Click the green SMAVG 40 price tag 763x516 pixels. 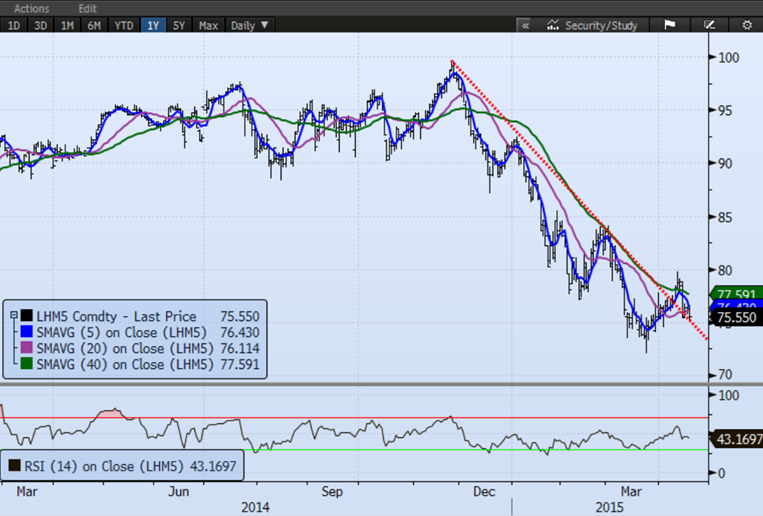coord(737,294)
